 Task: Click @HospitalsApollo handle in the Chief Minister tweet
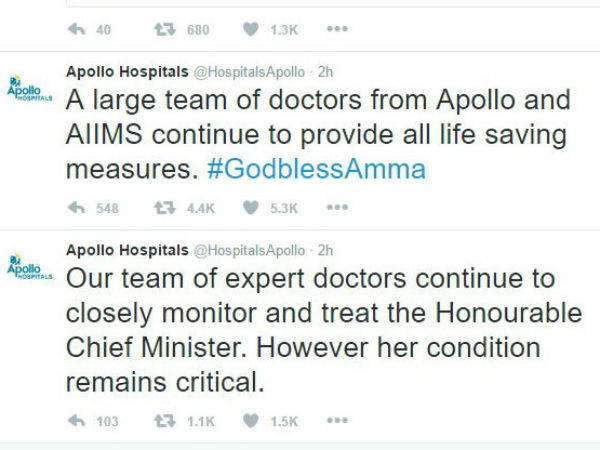pyautogui.click(x=249, y=250)
